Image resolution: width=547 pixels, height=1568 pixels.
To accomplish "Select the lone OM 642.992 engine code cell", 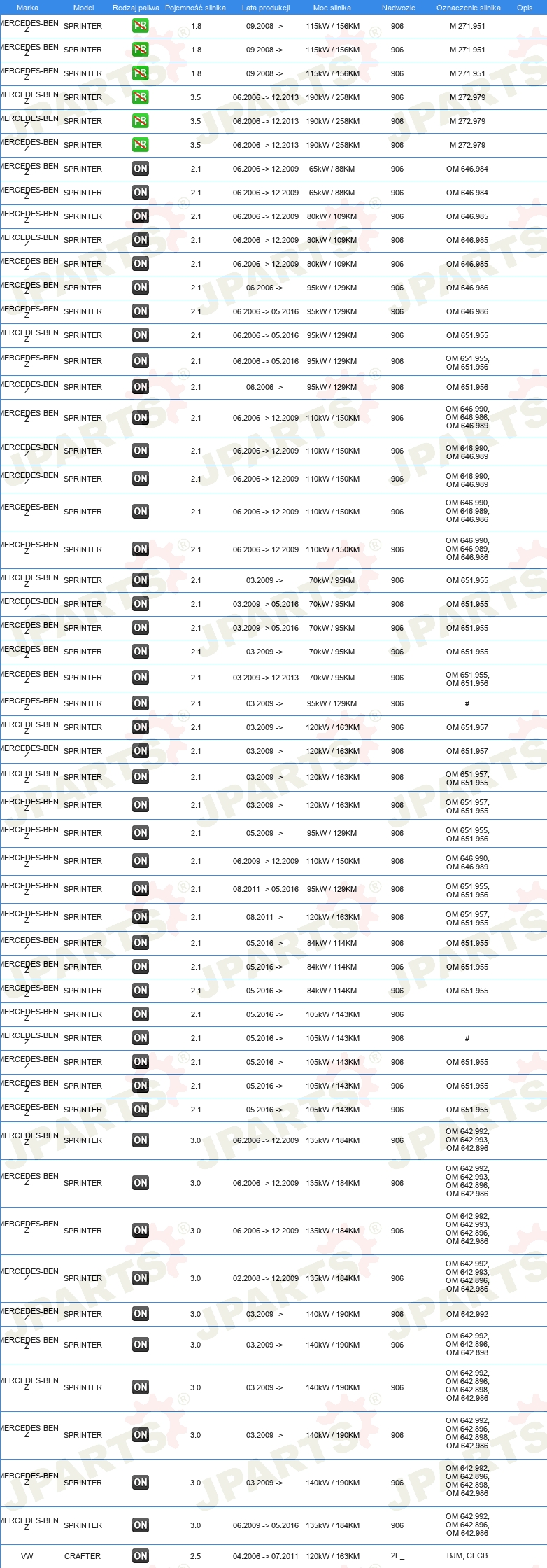I will click(467, 1314).
